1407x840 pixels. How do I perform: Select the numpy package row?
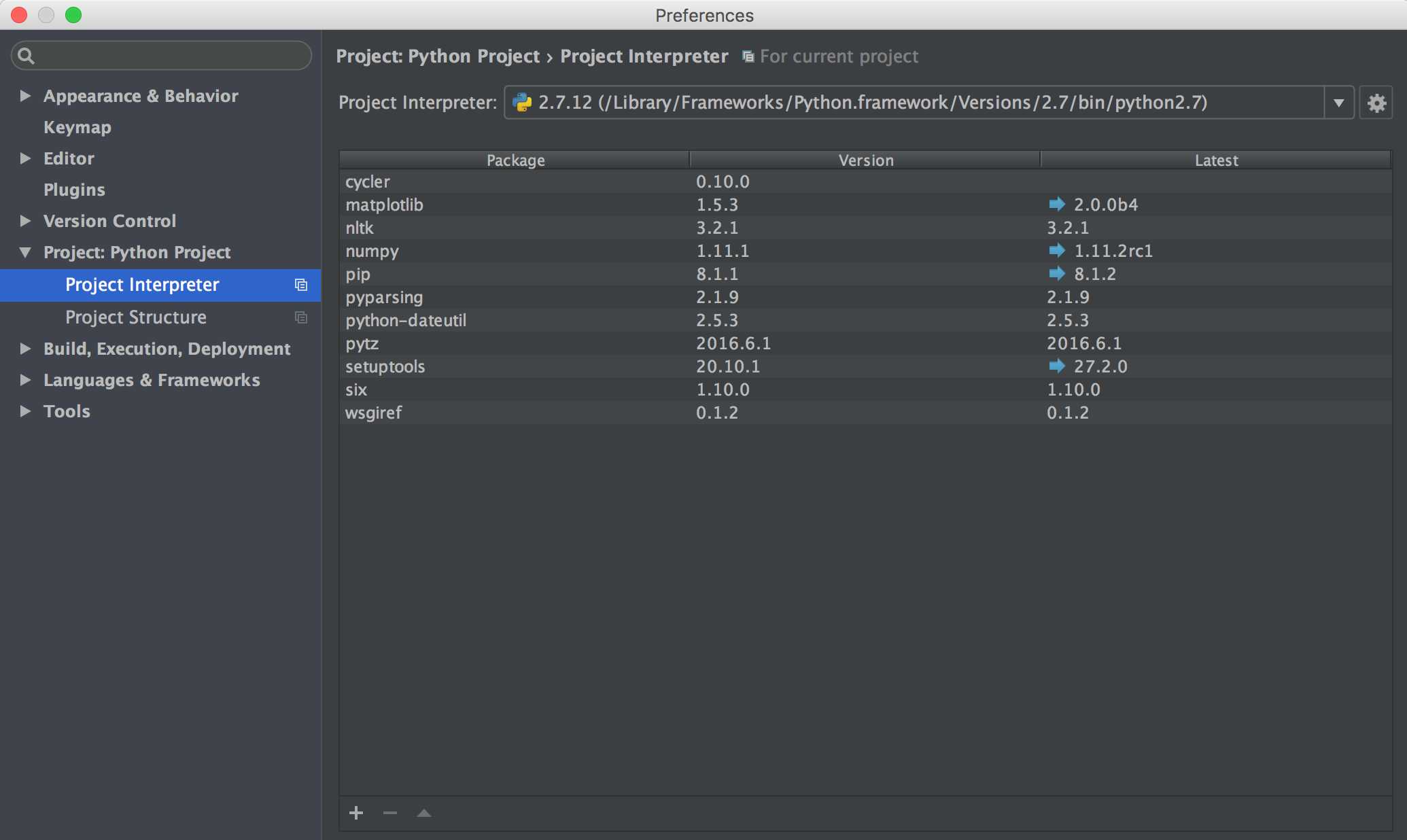(x=865, y=251)
